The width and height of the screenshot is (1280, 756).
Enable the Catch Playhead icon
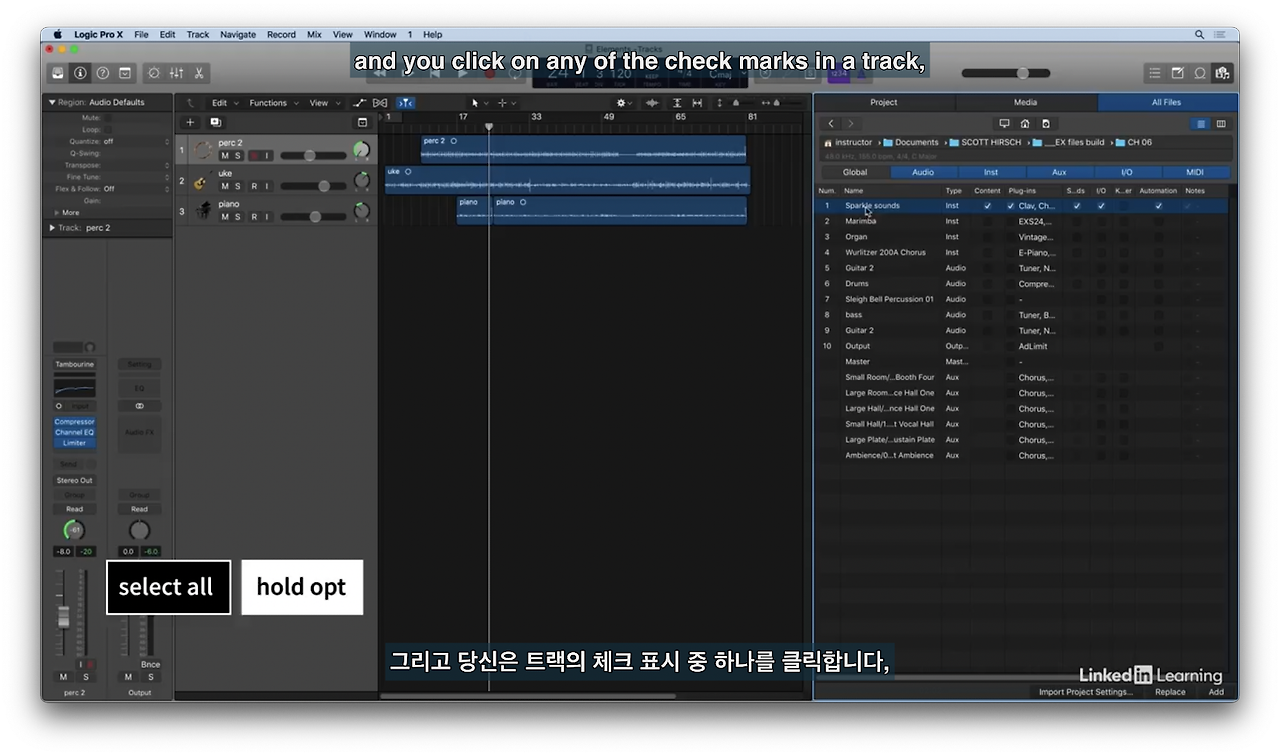[405, 103]
